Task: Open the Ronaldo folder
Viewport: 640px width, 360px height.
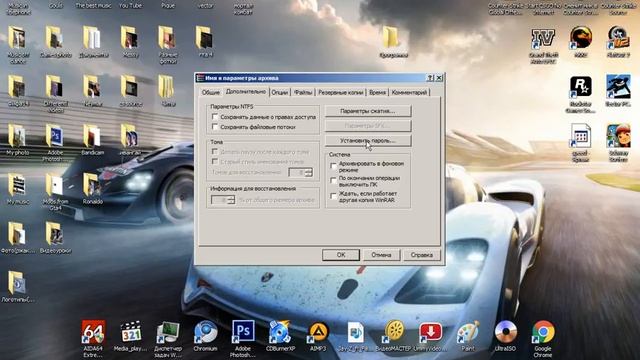Action: (x=92, y=186)
